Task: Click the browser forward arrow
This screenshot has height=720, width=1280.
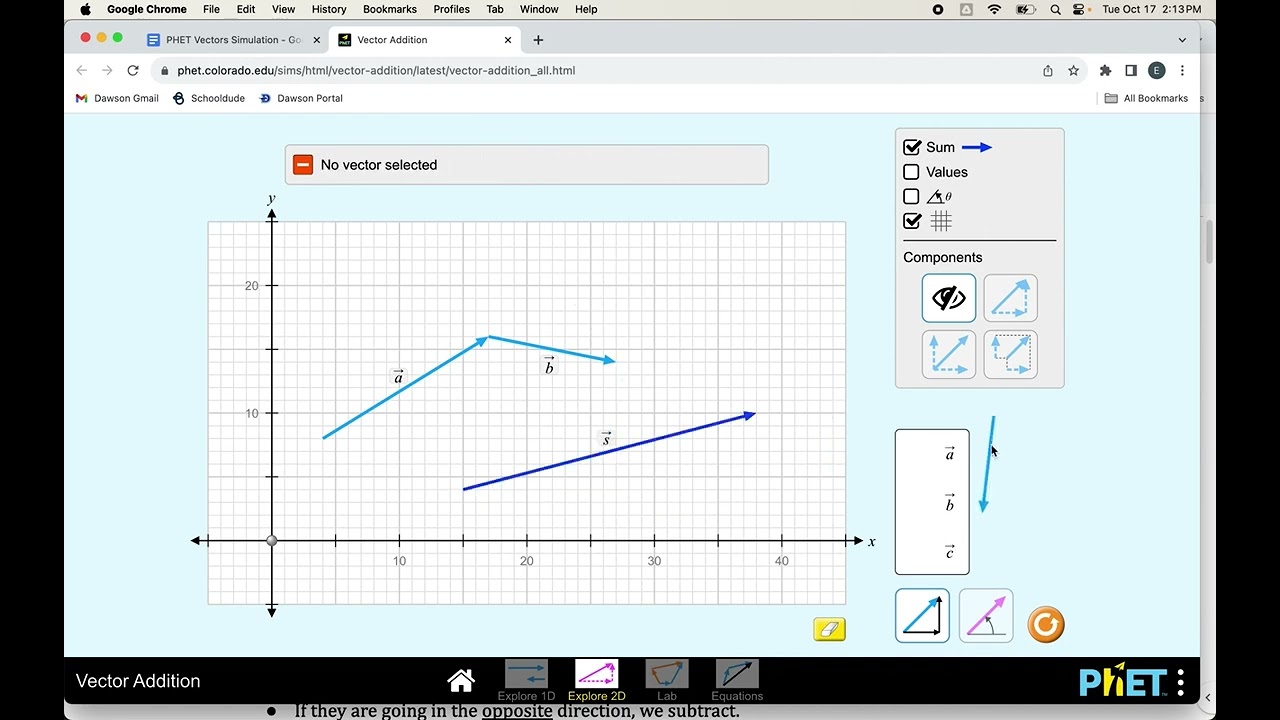Action: (x=107, y=71)
